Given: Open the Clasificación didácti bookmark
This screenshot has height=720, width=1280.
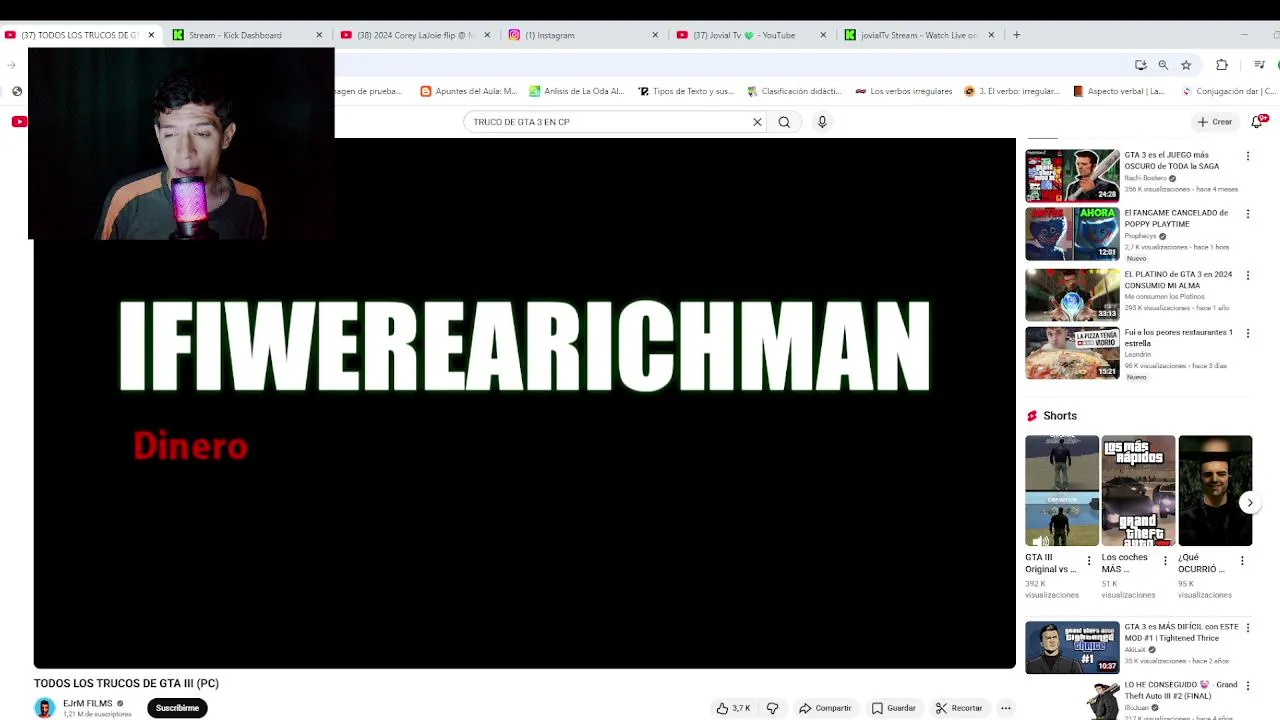Looking at the screenshot, I should click(795, 91).
